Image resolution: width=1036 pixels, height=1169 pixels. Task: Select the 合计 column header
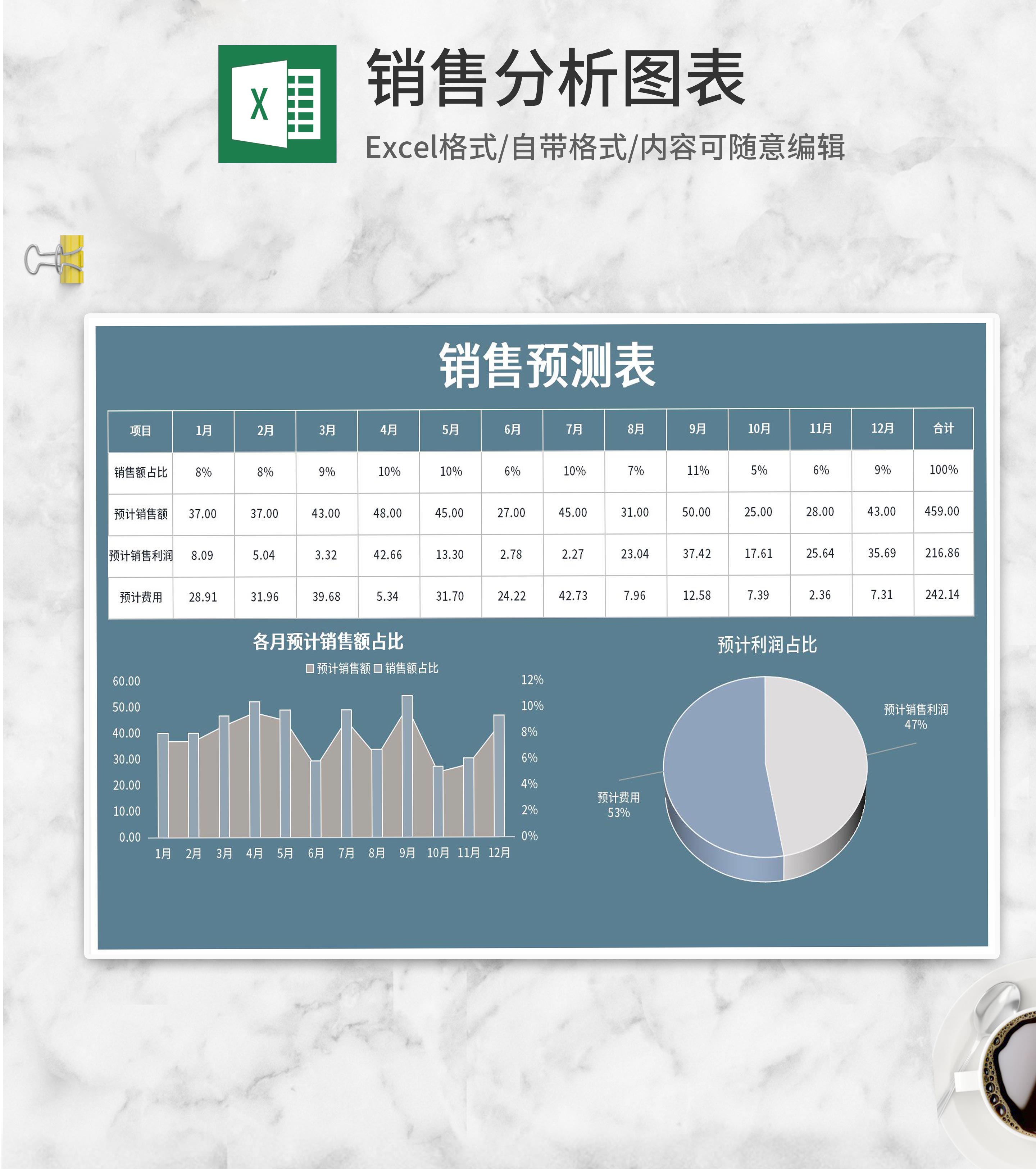point(943,428)
